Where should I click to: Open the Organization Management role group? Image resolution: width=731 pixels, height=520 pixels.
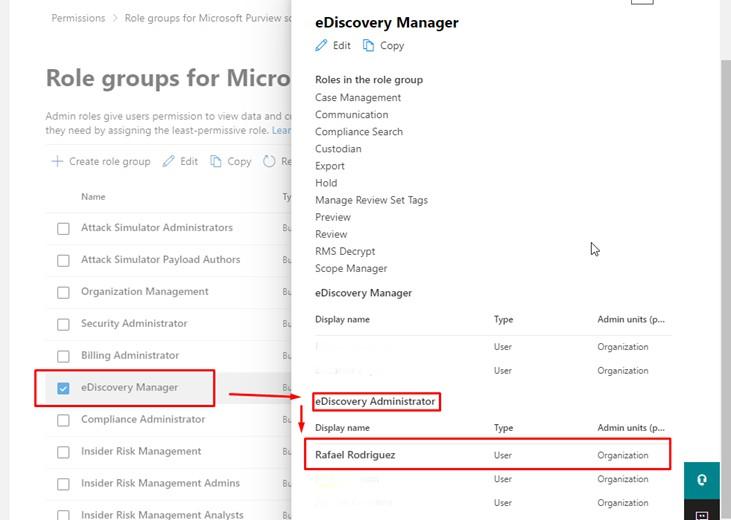[145, 291]
